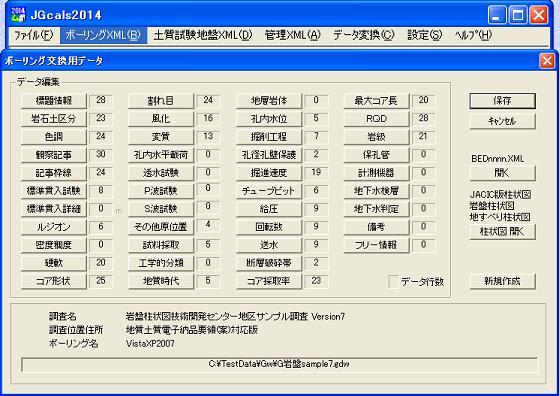The width and height of the screenshot is (560, 396).
Task: Toggle the データ行数 checkbox
Action: 394,282
